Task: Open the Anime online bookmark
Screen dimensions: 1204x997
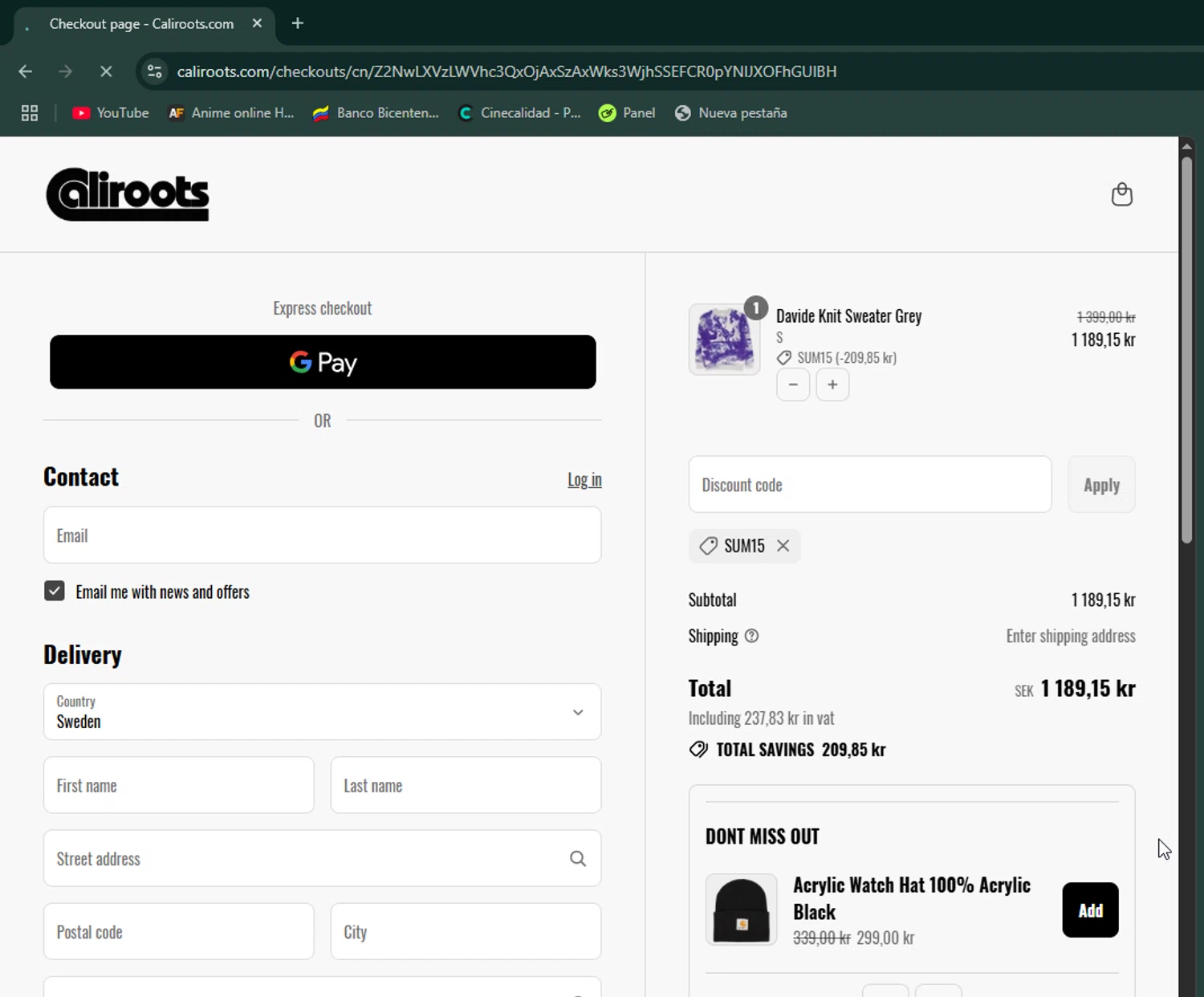Action: tap(231, 113)
